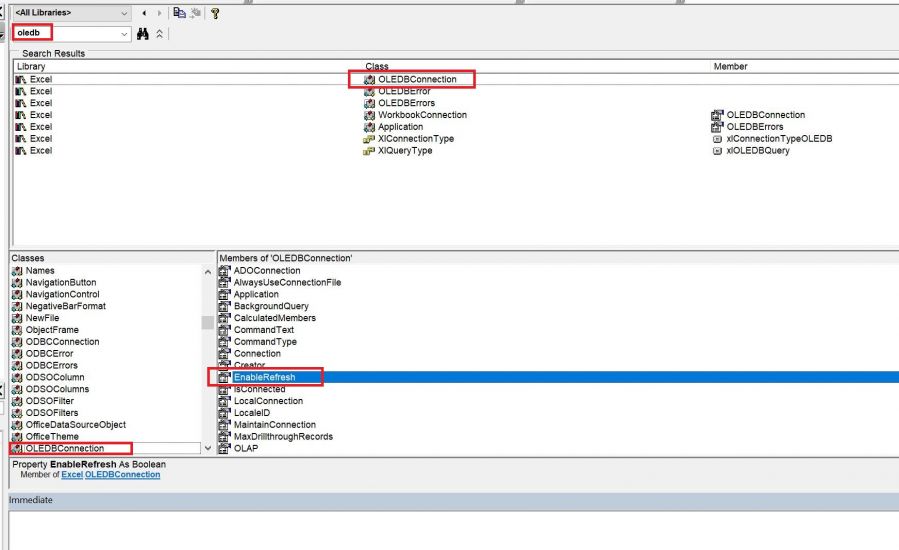Select NavigationControl class
This screenshot has width=899, height=550.
(x=62, y=294)
